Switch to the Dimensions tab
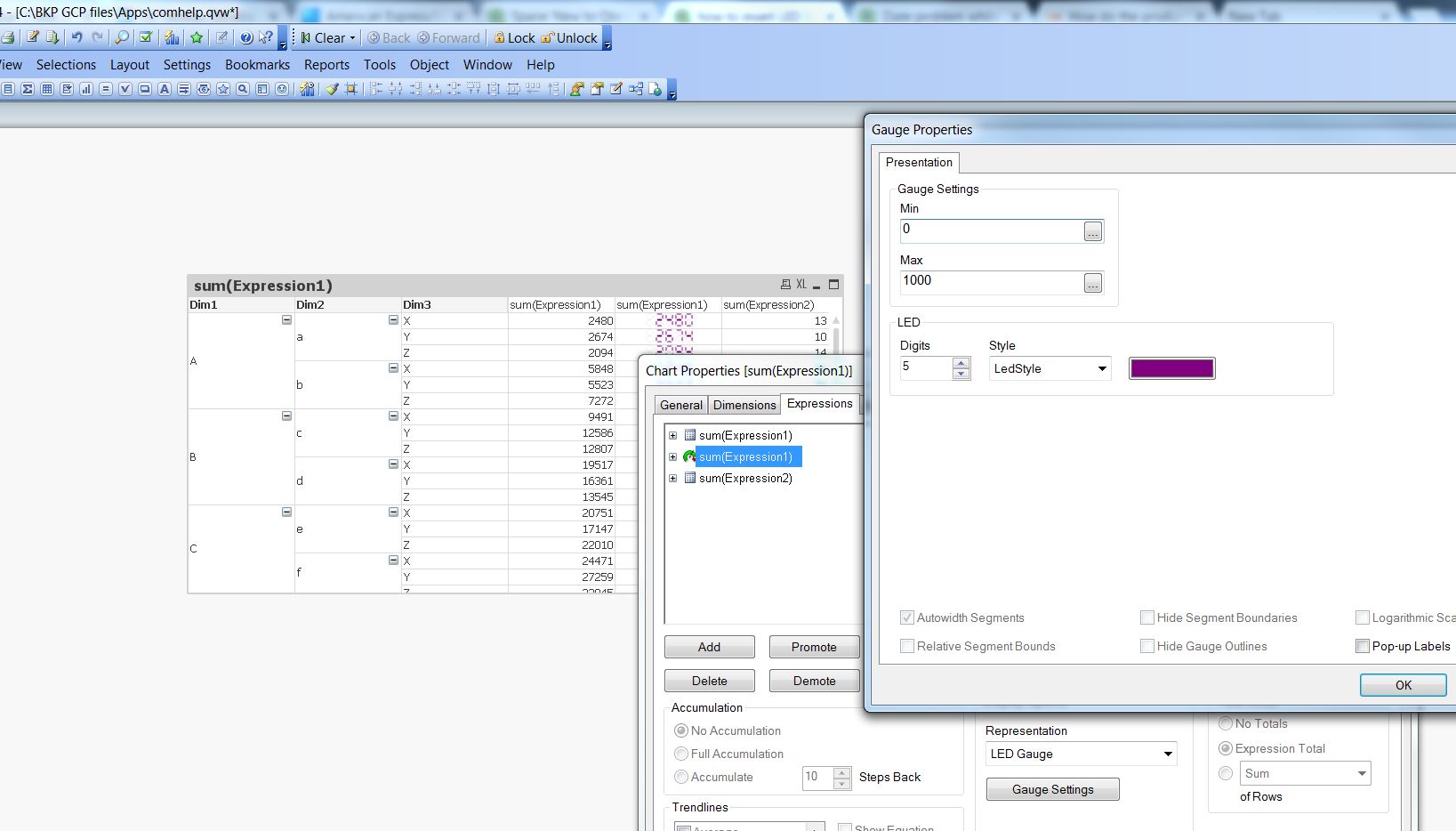Image resolution: width=1456 pixels, height=831 pixels. coord(744,405)
